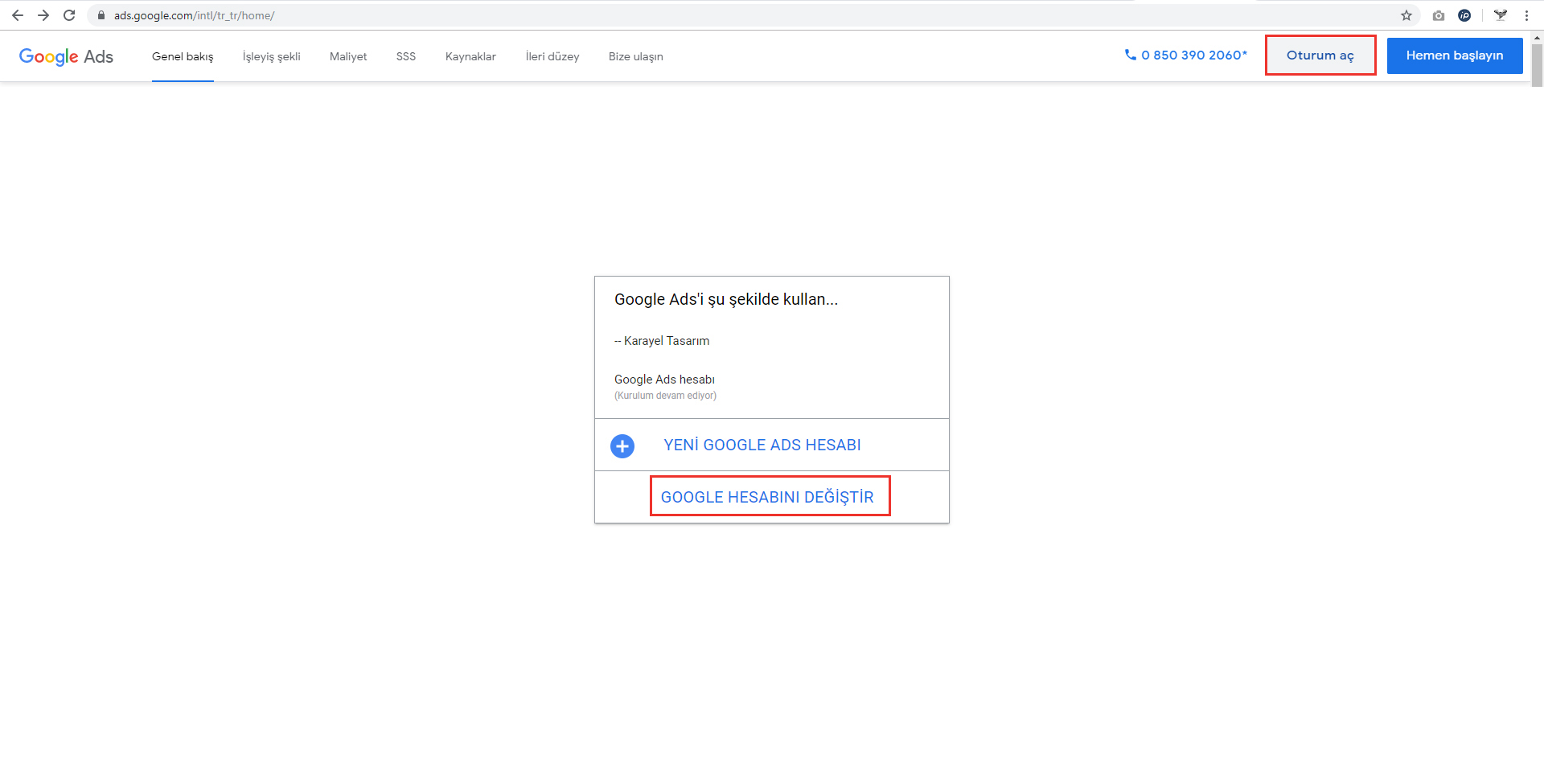Click the scrollbar up arrow
The width and height of the screenshot is (1544, 784).
pos(1538,37)
